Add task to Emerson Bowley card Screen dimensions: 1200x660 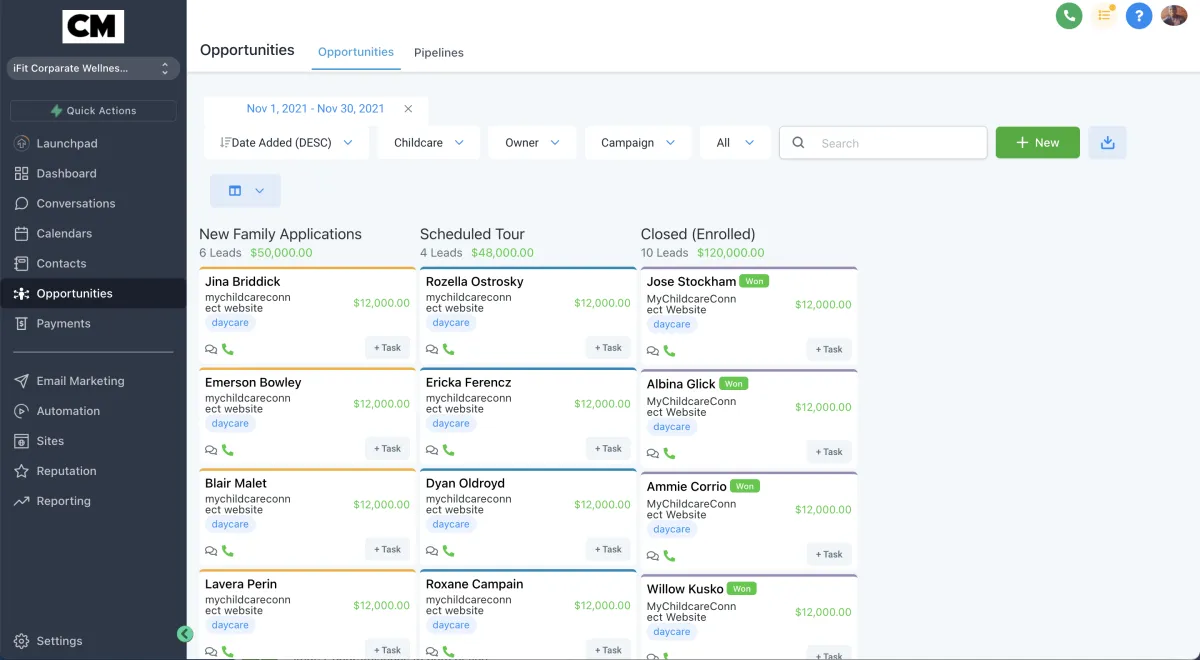click(x=387, y=449)
